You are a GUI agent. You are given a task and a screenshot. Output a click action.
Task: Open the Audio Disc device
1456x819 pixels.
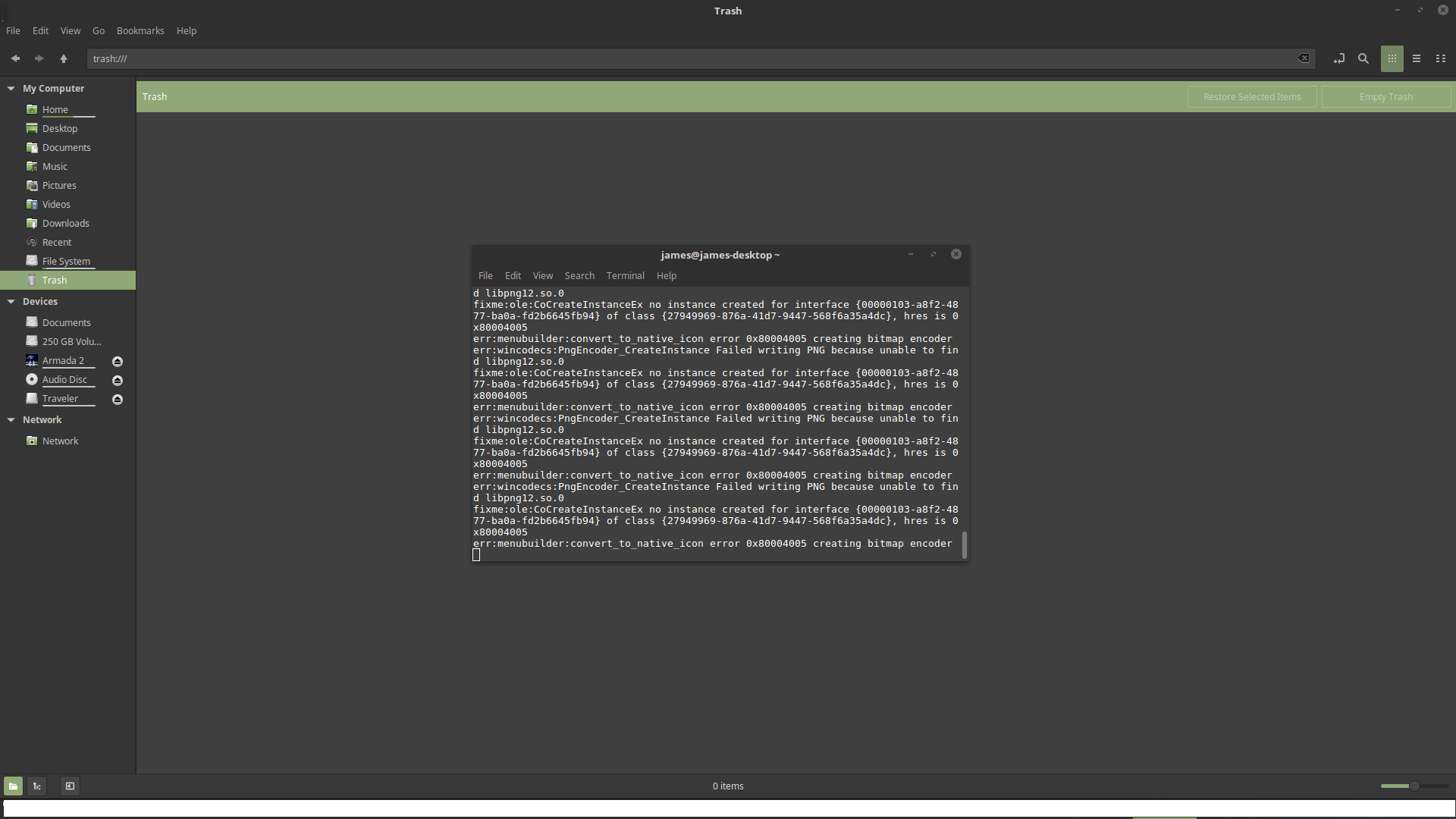pos(64,379)
